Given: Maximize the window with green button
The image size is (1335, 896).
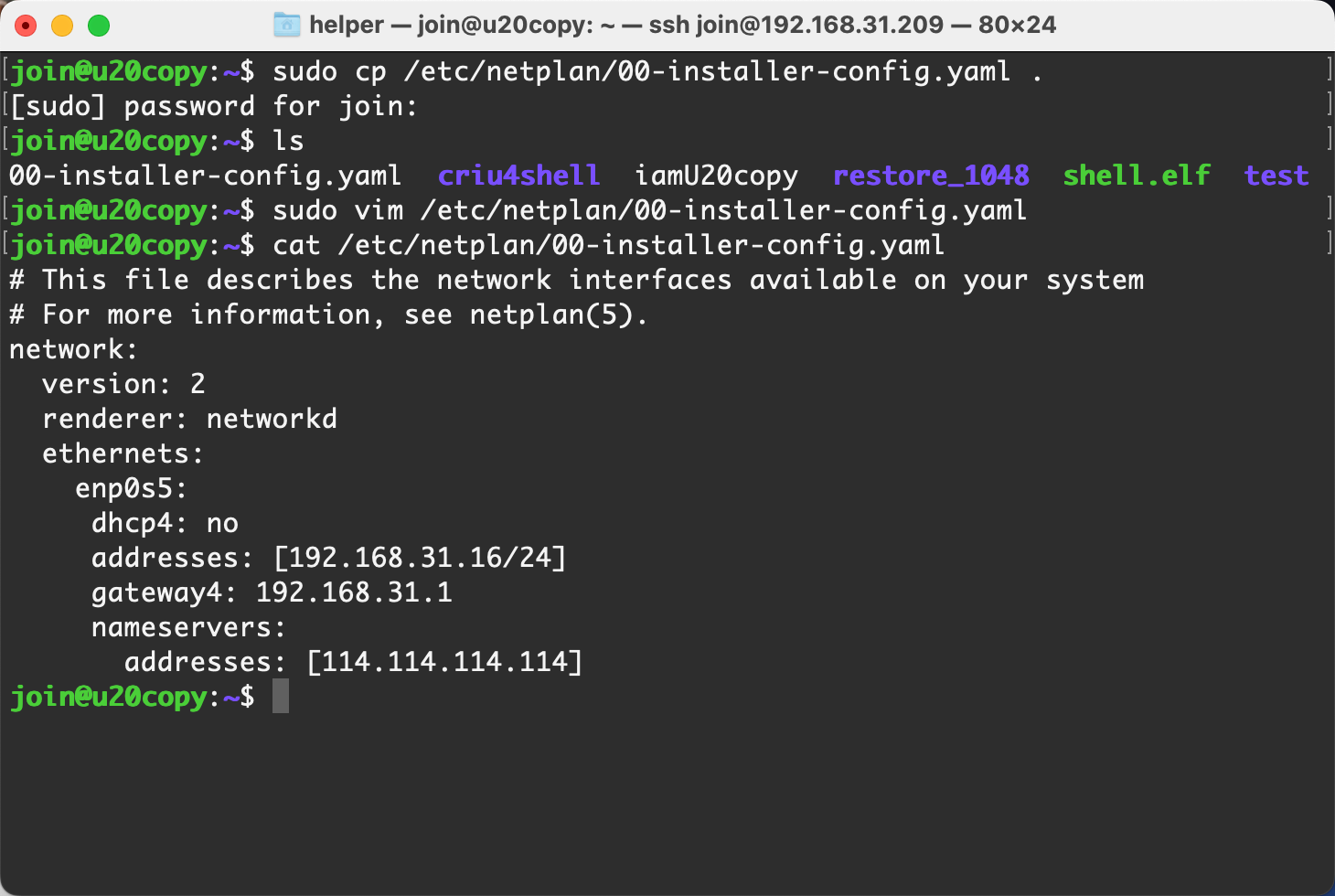Looking at the screenshot, I should coord(99,26).
